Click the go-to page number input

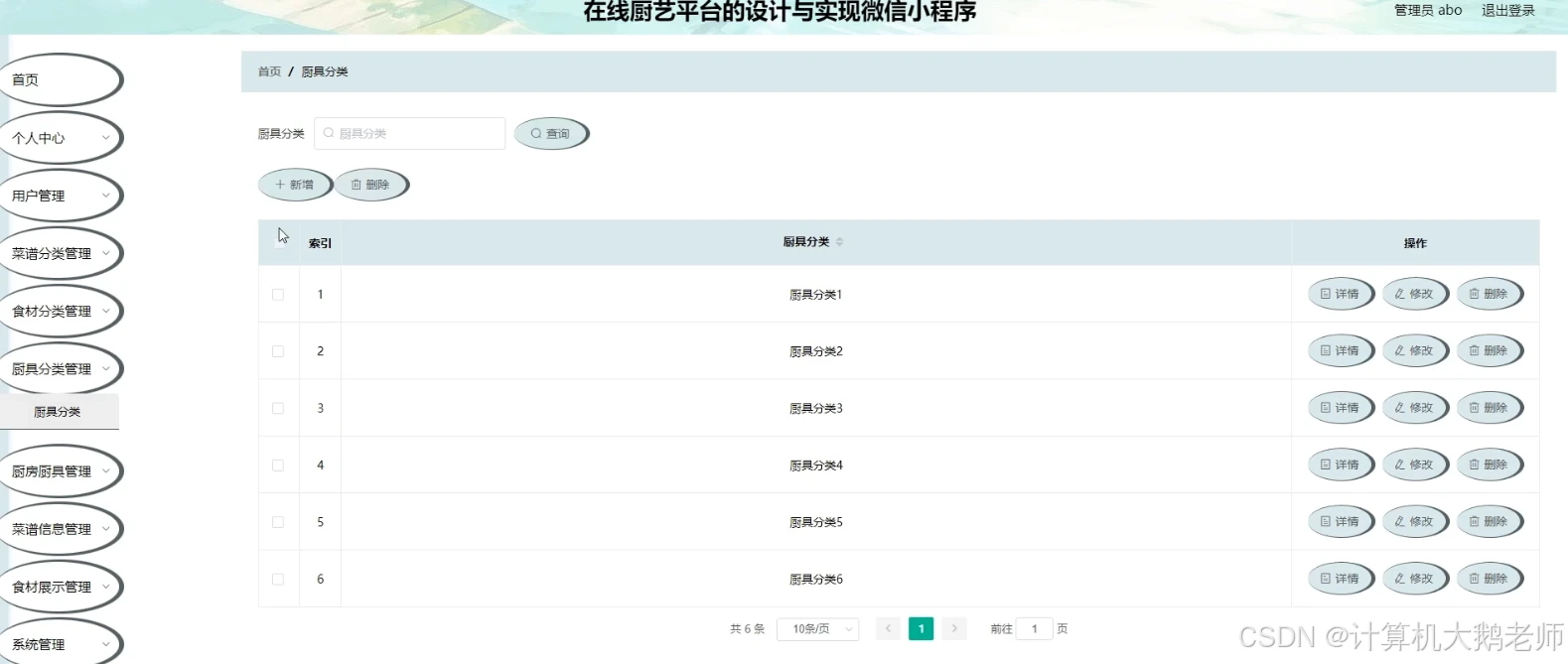[1034, 628]
